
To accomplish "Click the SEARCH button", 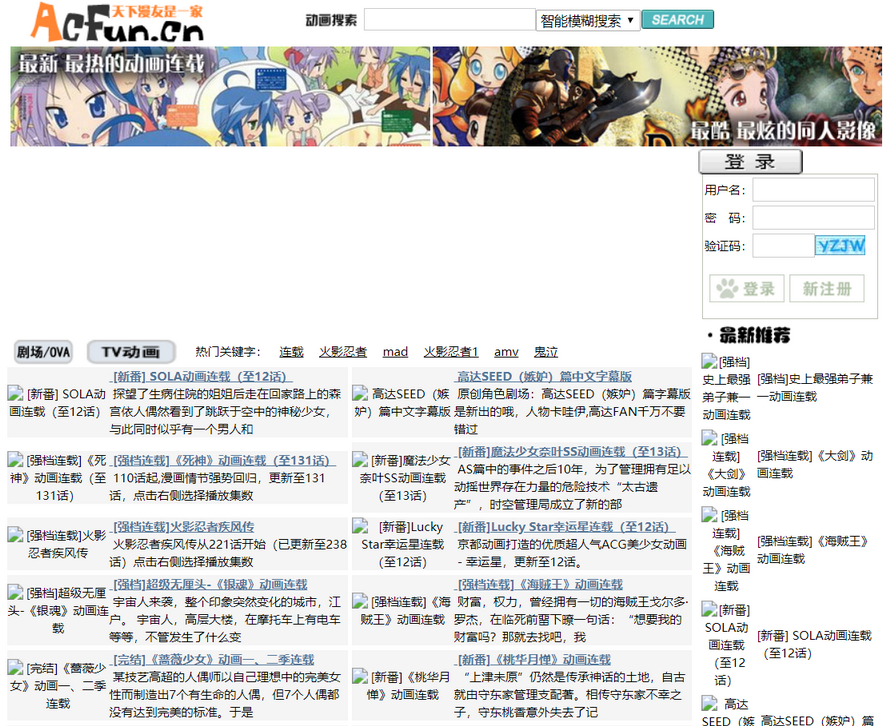I will tap(678, 20).
